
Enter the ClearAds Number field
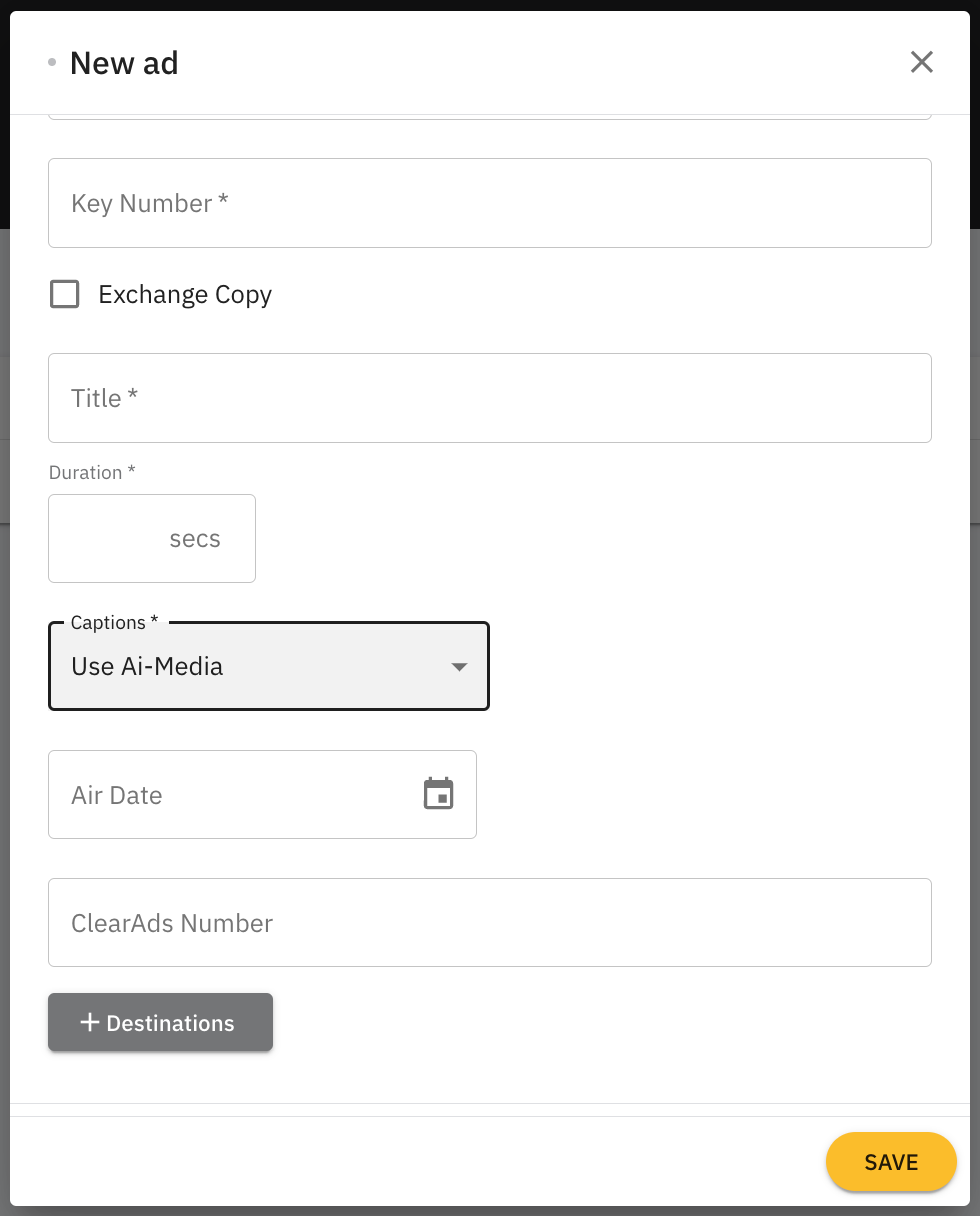[489, 923]
